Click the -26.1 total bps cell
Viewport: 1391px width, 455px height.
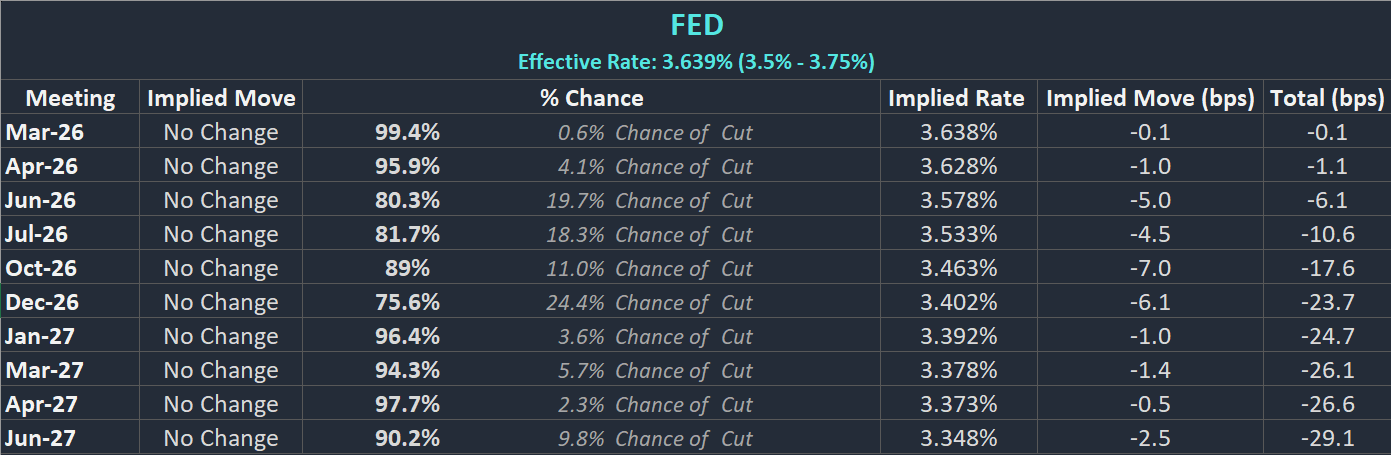coord(1327,370)
